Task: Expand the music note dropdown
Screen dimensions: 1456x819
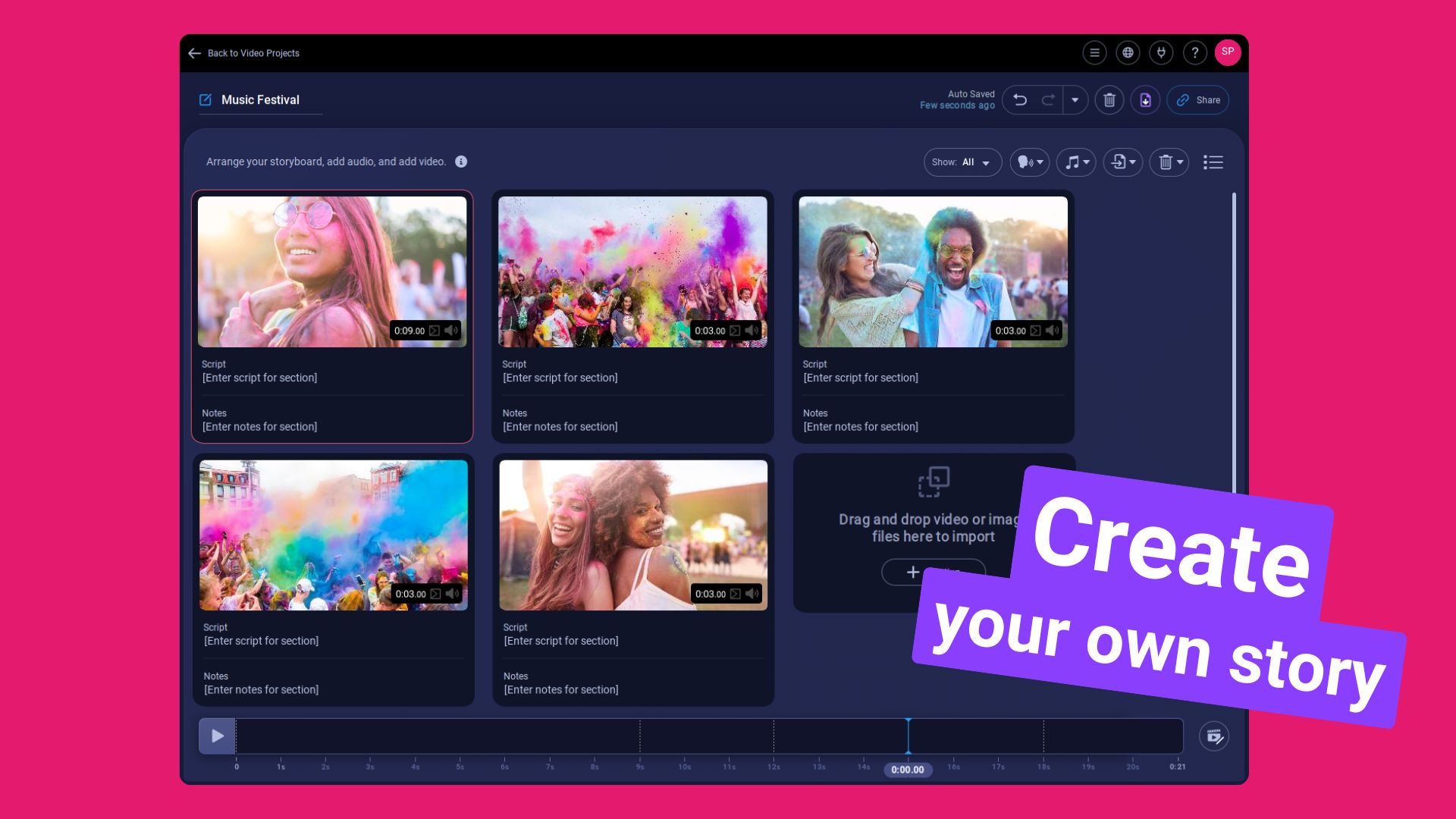Action: pos(1076,162)
